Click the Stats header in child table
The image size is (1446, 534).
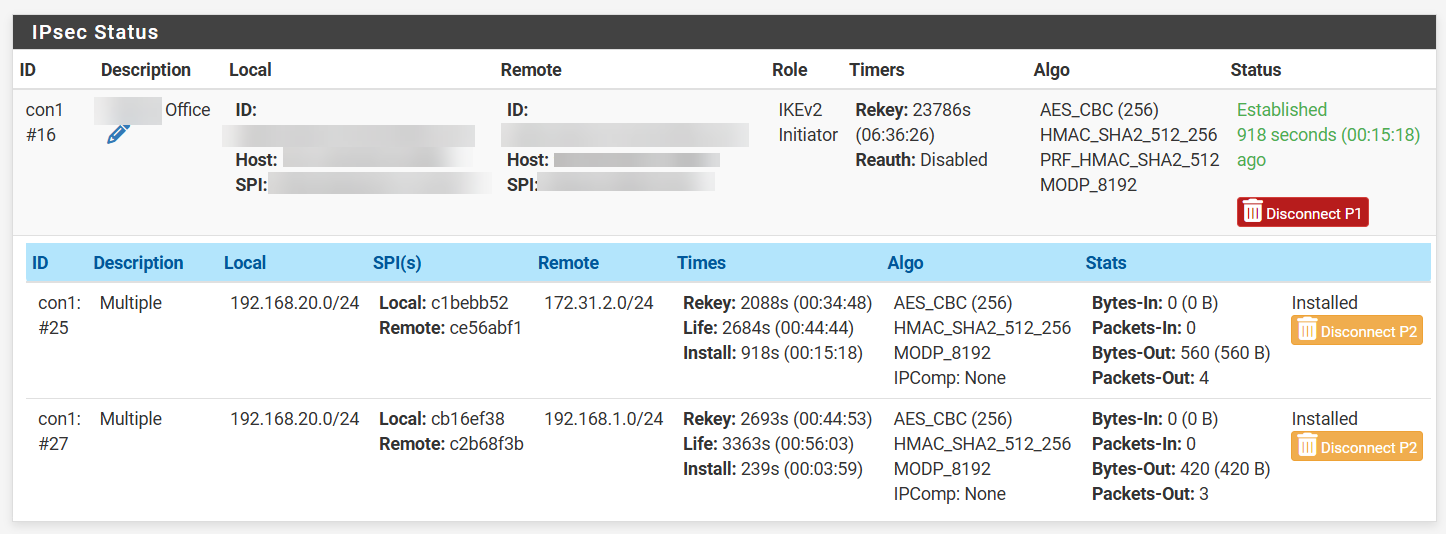click(x=1105, y=263)
